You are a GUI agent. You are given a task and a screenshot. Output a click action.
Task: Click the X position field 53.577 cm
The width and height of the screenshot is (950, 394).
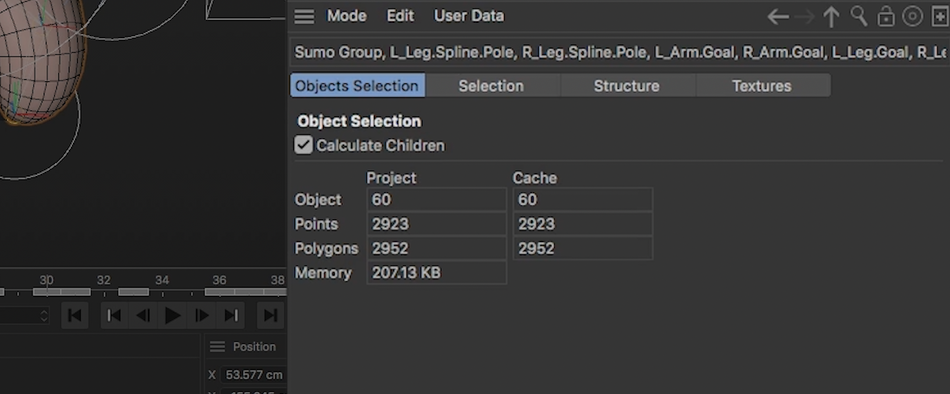[x=253, y=375]
